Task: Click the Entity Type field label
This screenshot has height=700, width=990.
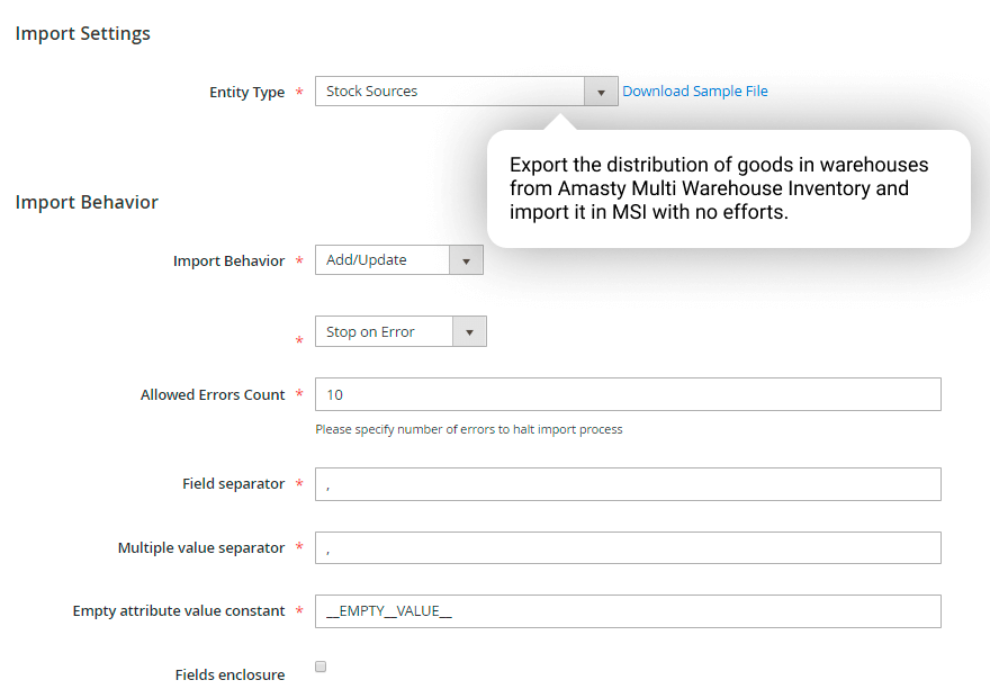Action: pyautogui.click(x=246, y=92)
